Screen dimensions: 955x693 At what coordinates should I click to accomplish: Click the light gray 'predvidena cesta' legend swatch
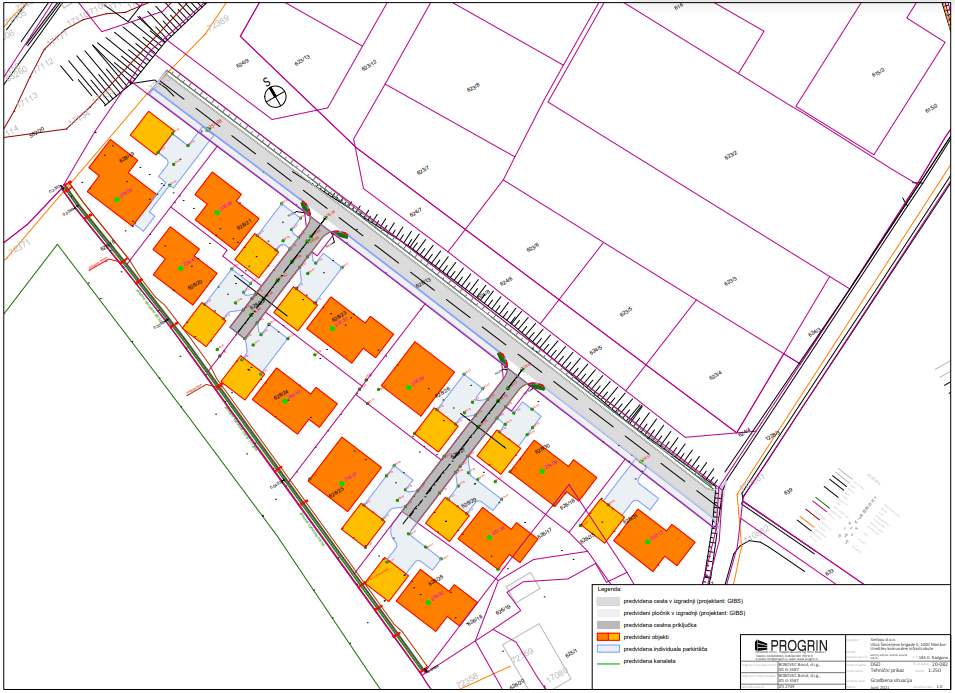[608, 602]
